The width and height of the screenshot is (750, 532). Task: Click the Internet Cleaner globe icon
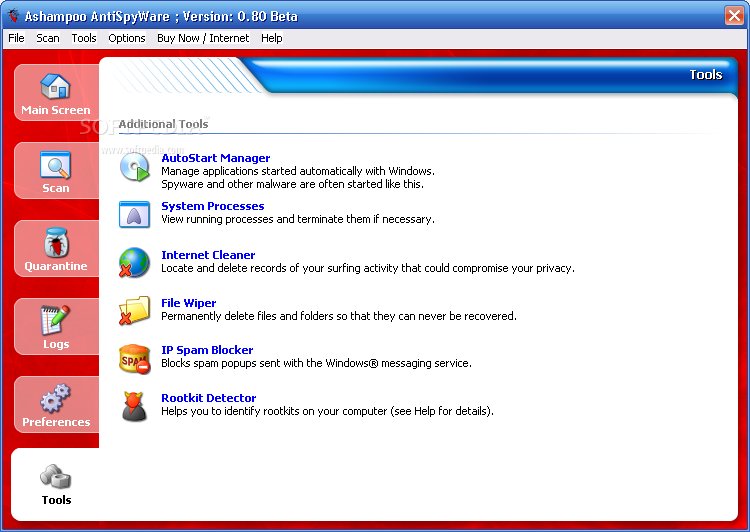(134, 262)
